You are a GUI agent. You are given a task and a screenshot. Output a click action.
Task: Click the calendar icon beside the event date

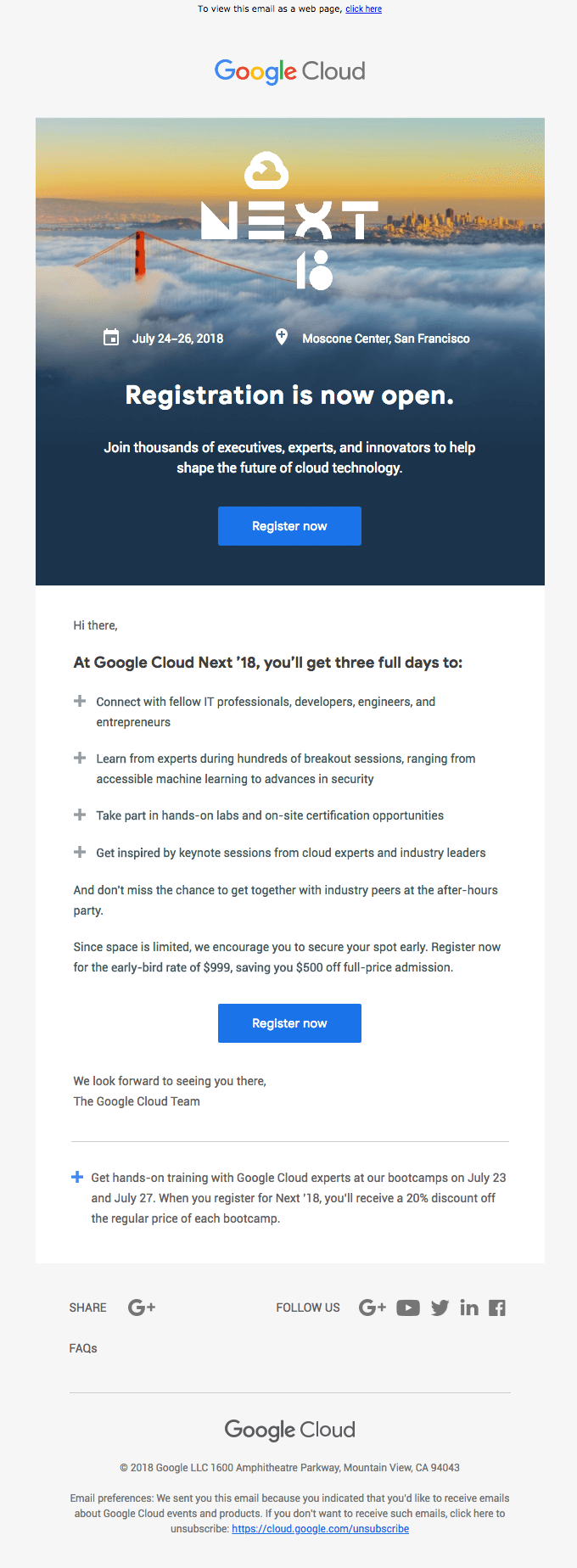click(x=111, y=338)
